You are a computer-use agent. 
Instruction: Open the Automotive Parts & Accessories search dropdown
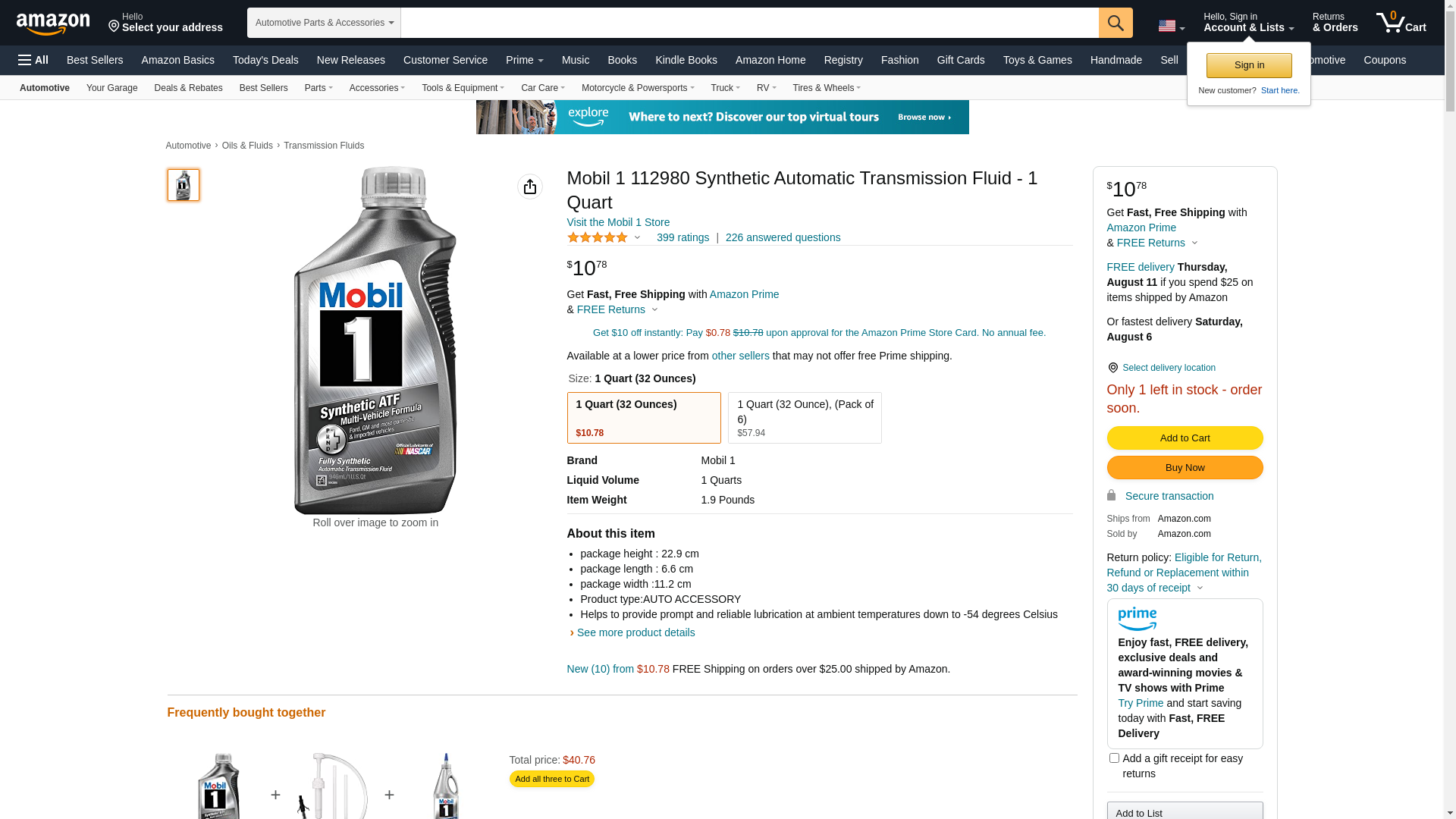[324, 23]
